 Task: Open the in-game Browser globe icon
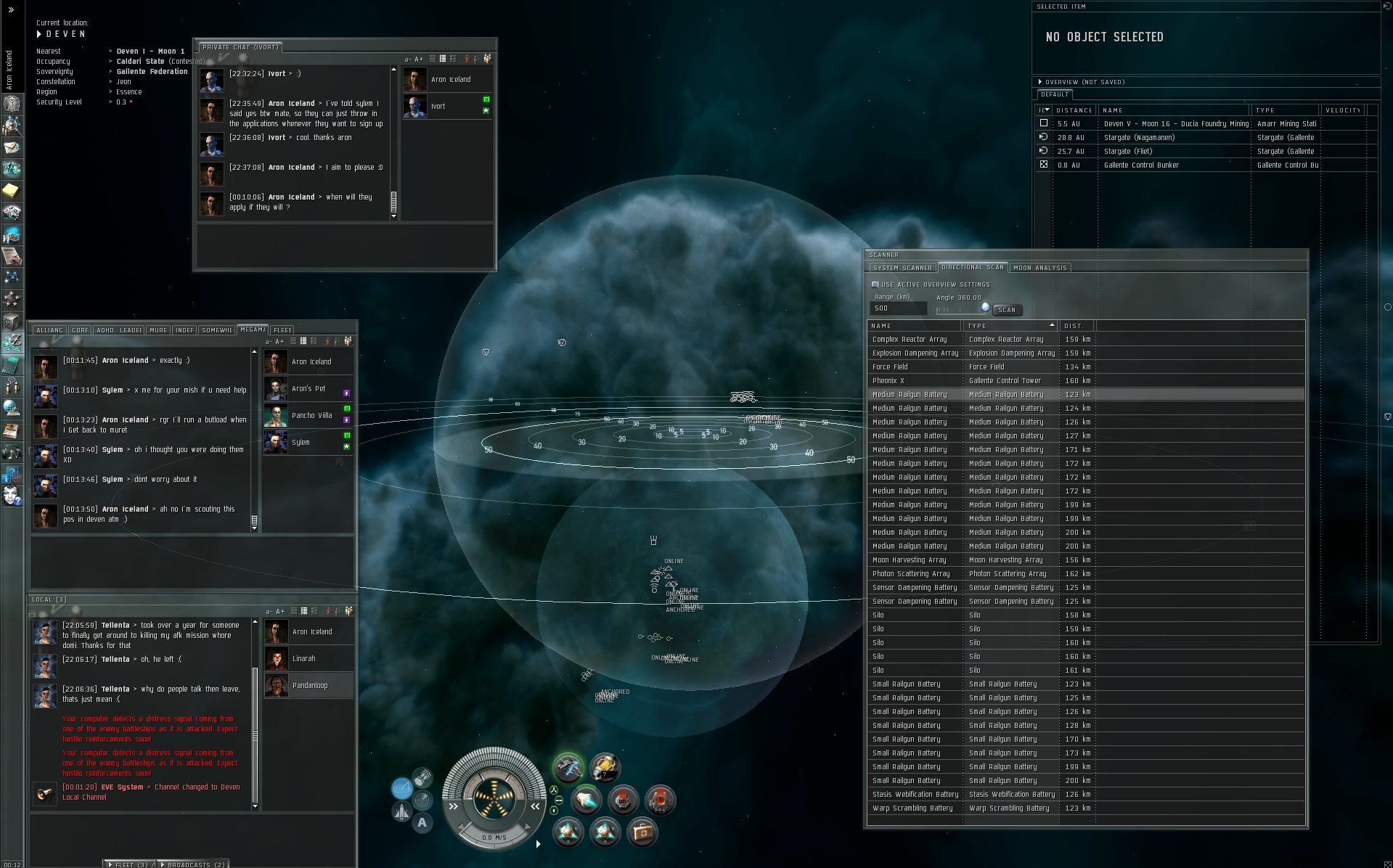coord(12,408)
